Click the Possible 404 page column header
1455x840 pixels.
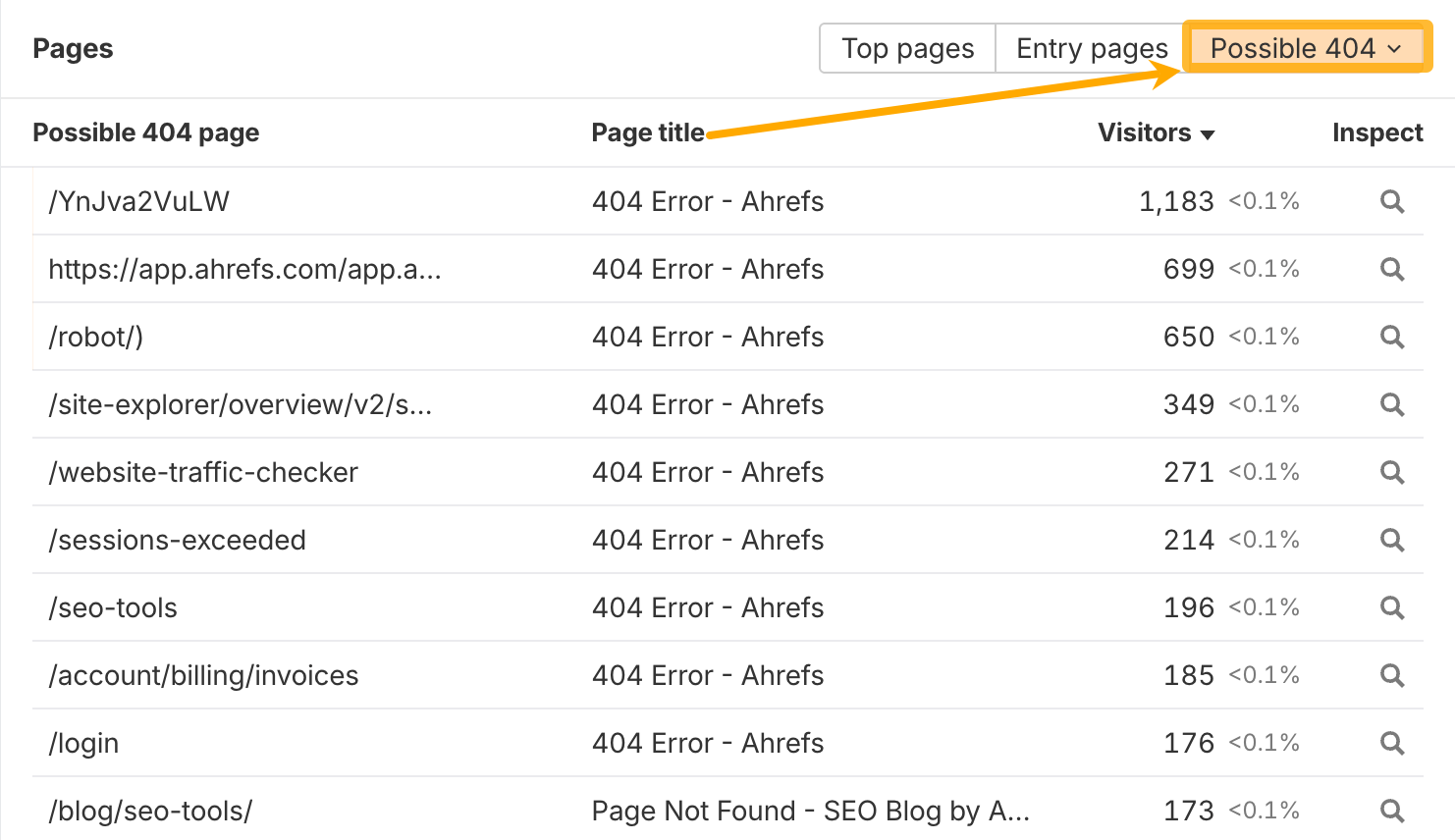pos(145,132)
